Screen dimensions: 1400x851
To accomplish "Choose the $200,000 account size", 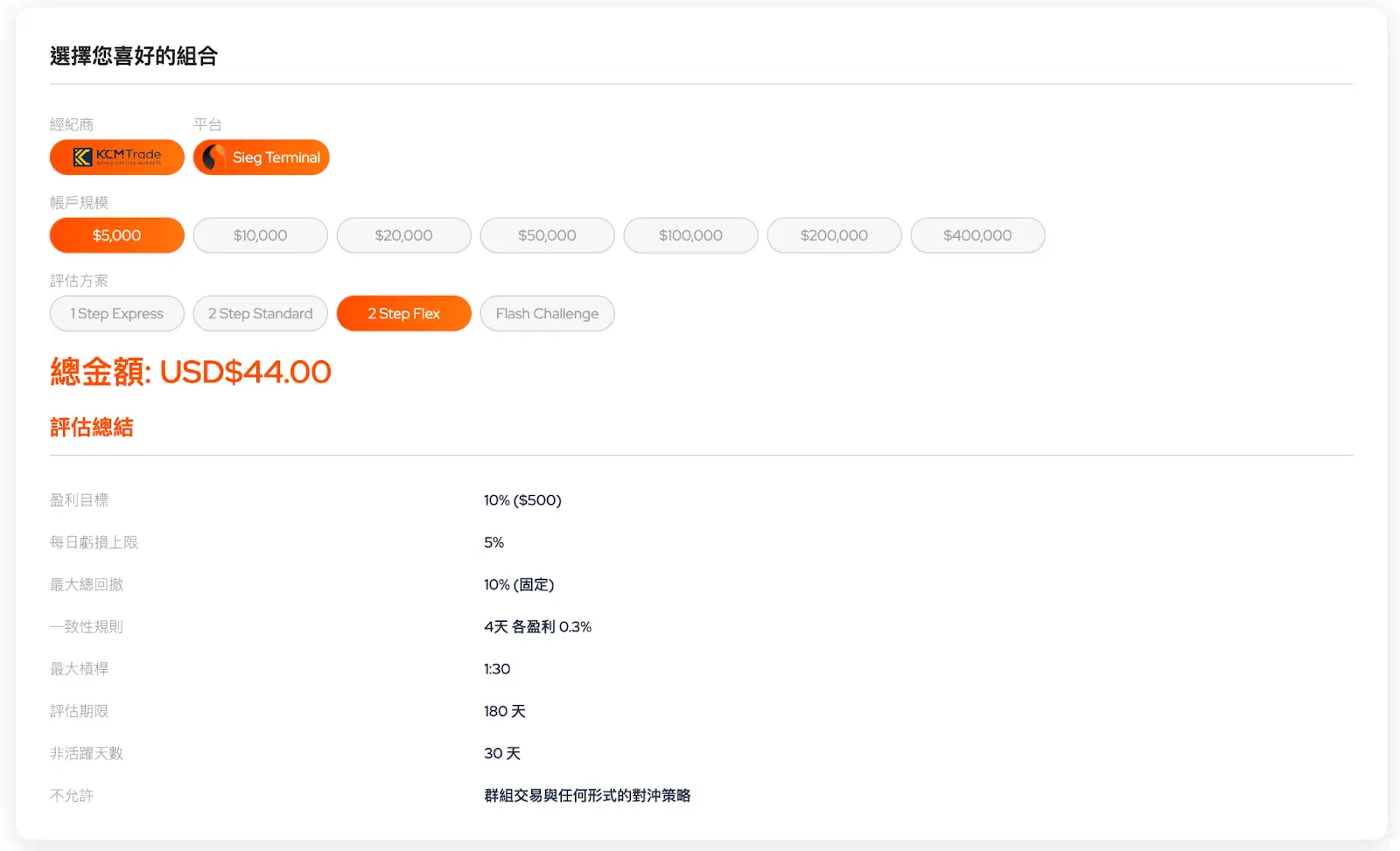I will (x=834, y=235).
